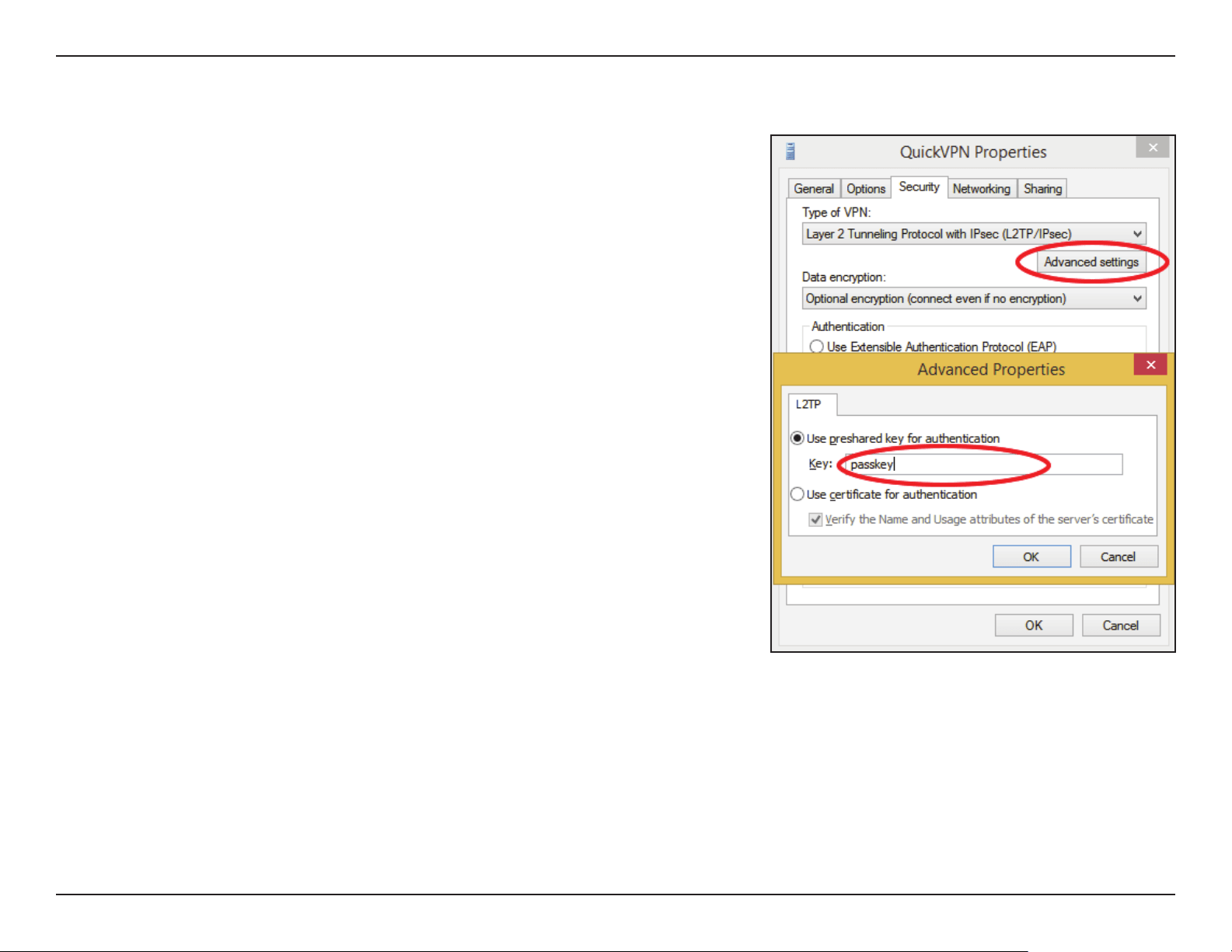
Task: Select Use preshared key for authentication
Action: [797, 438]
